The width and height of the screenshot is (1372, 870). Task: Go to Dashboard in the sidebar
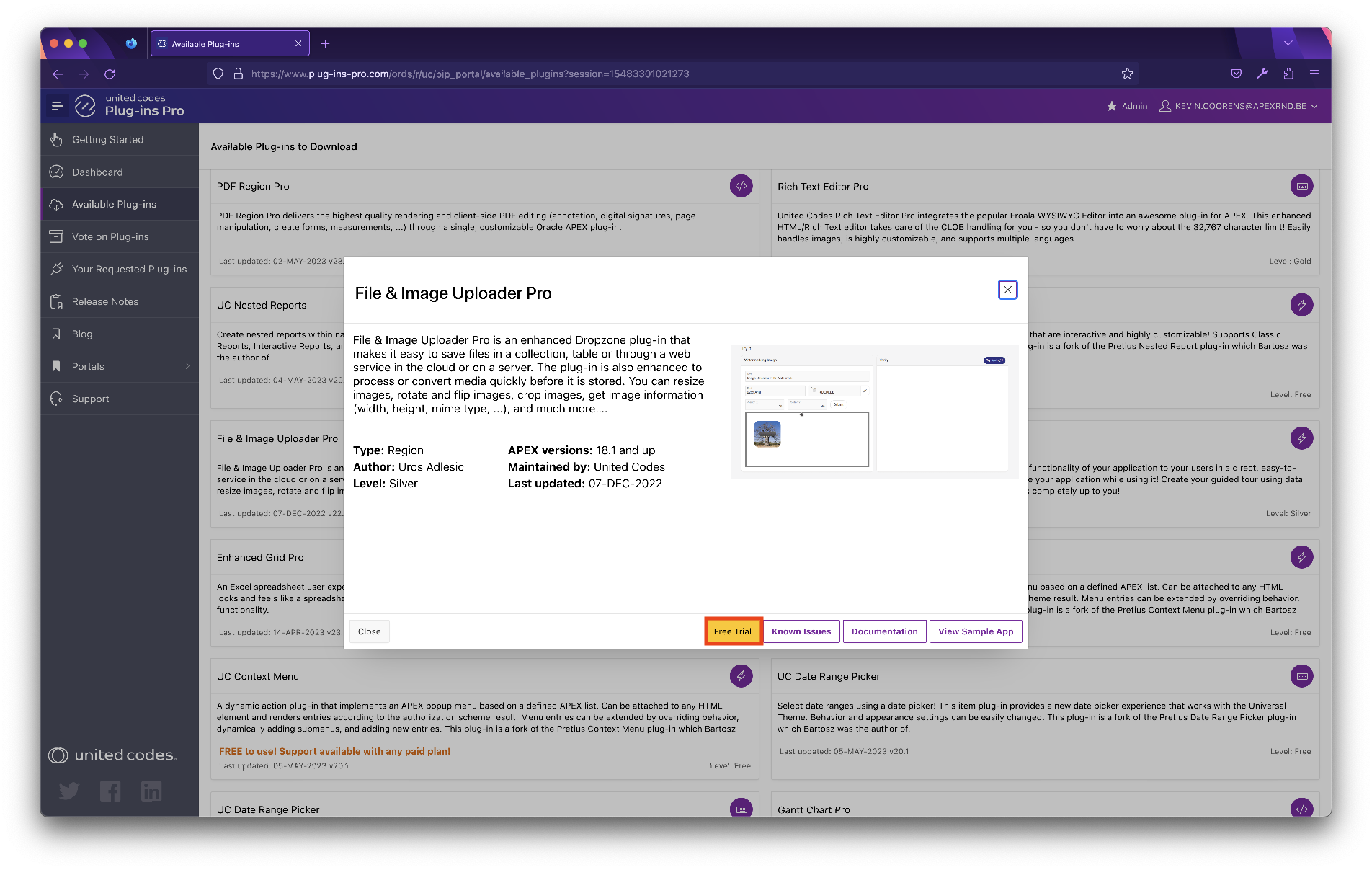pos(120,172)
